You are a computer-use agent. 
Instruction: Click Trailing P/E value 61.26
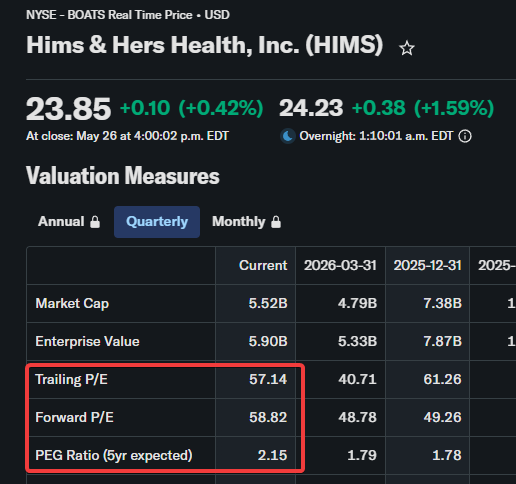tap(443, 380)
